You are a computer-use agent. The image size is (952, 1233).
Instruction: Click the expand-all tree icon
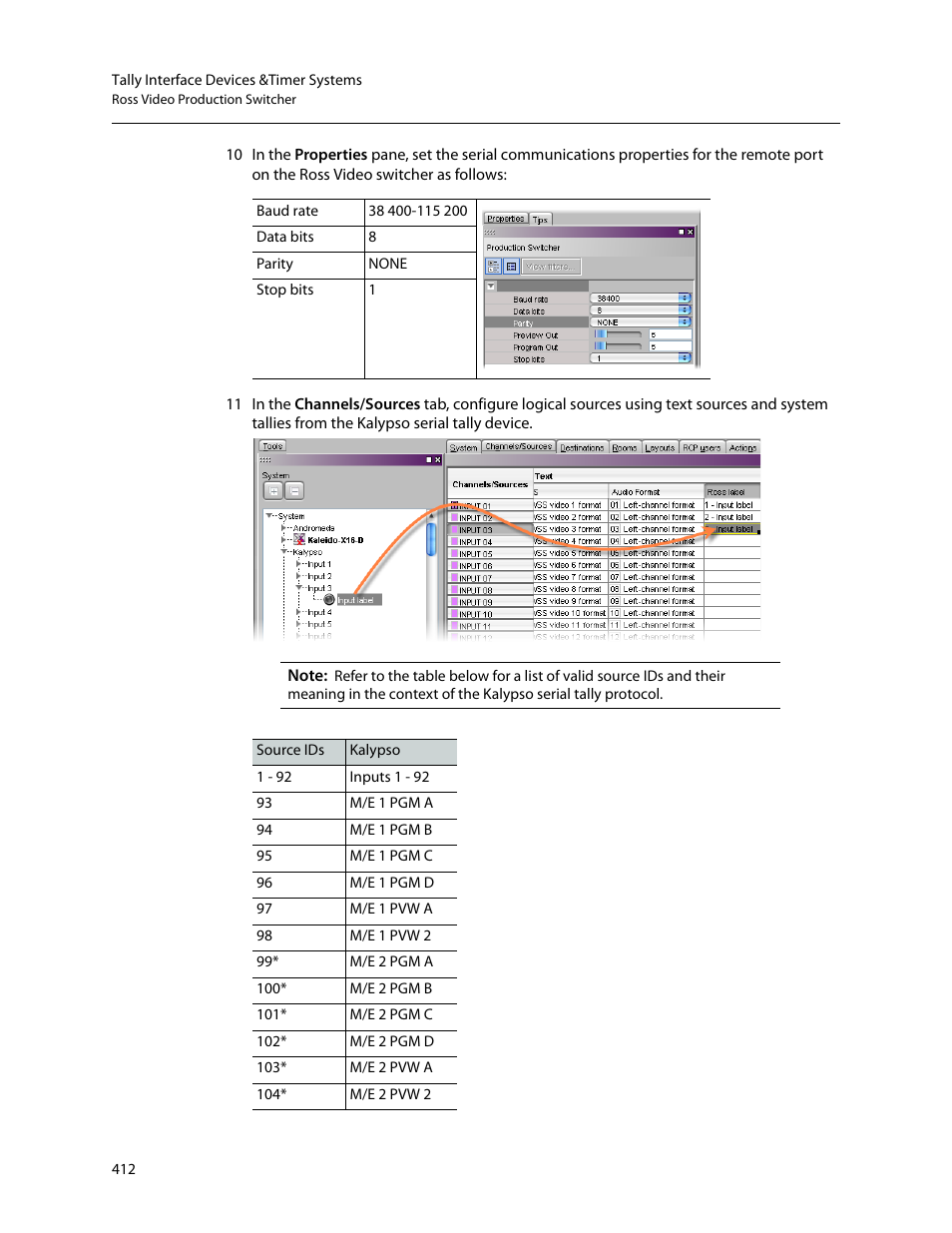273,491
